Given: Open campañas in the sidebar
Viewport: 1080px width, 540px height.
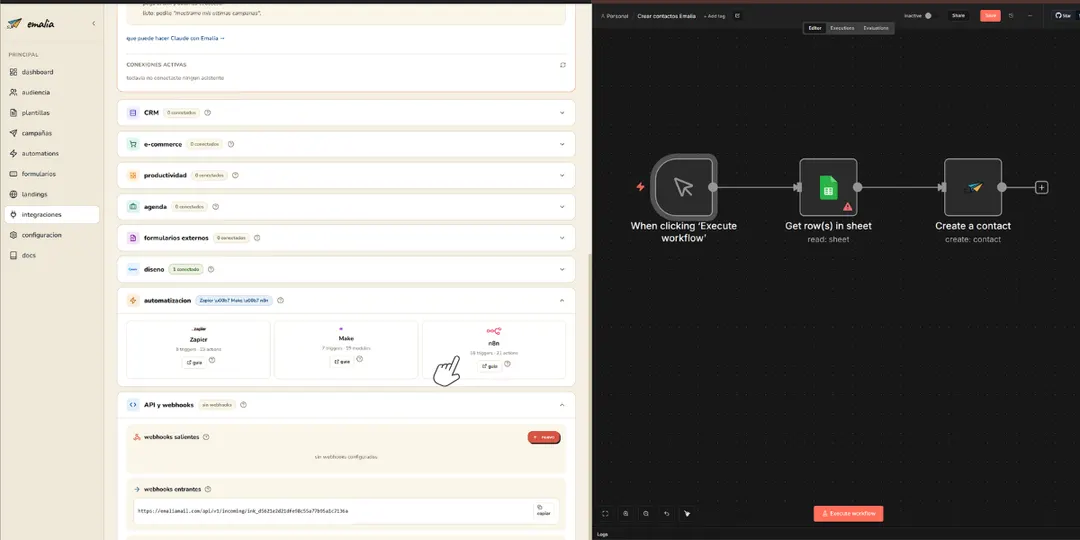Looking at the screenshot, I should pyautogui.click(x=37, y=133).
